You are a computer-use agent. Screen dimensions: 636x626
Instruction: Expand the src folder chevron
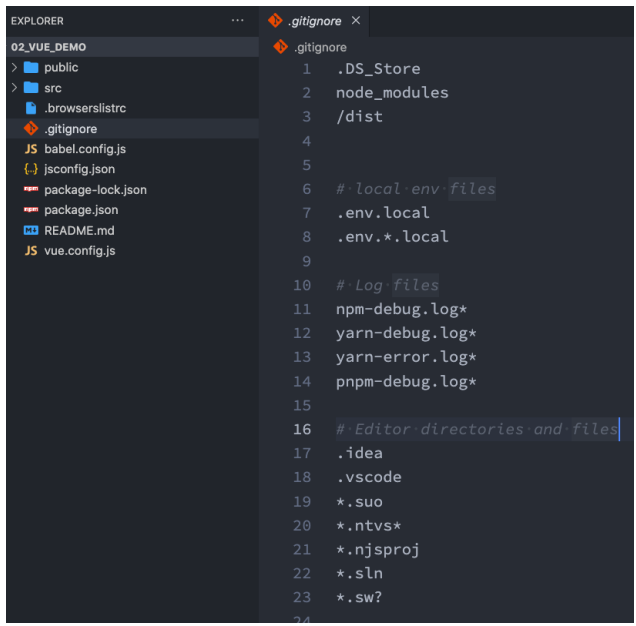(x=14, y=88)
